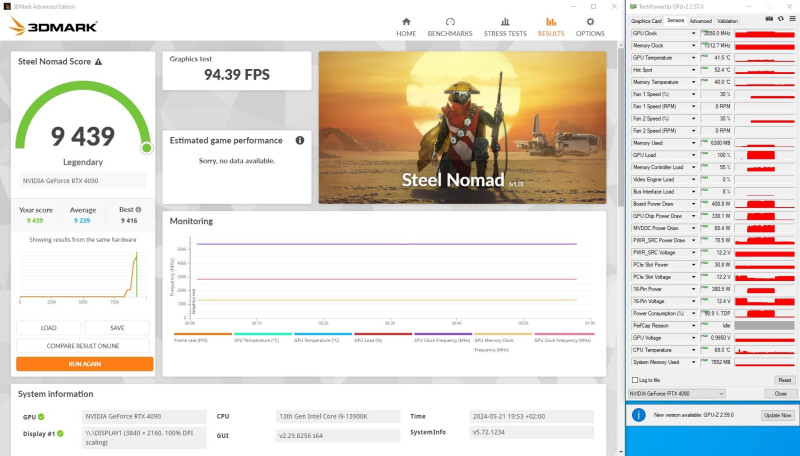Open 3DMark Options gear
The width and height of the screenshot is (800, 456).
[590, 27]
